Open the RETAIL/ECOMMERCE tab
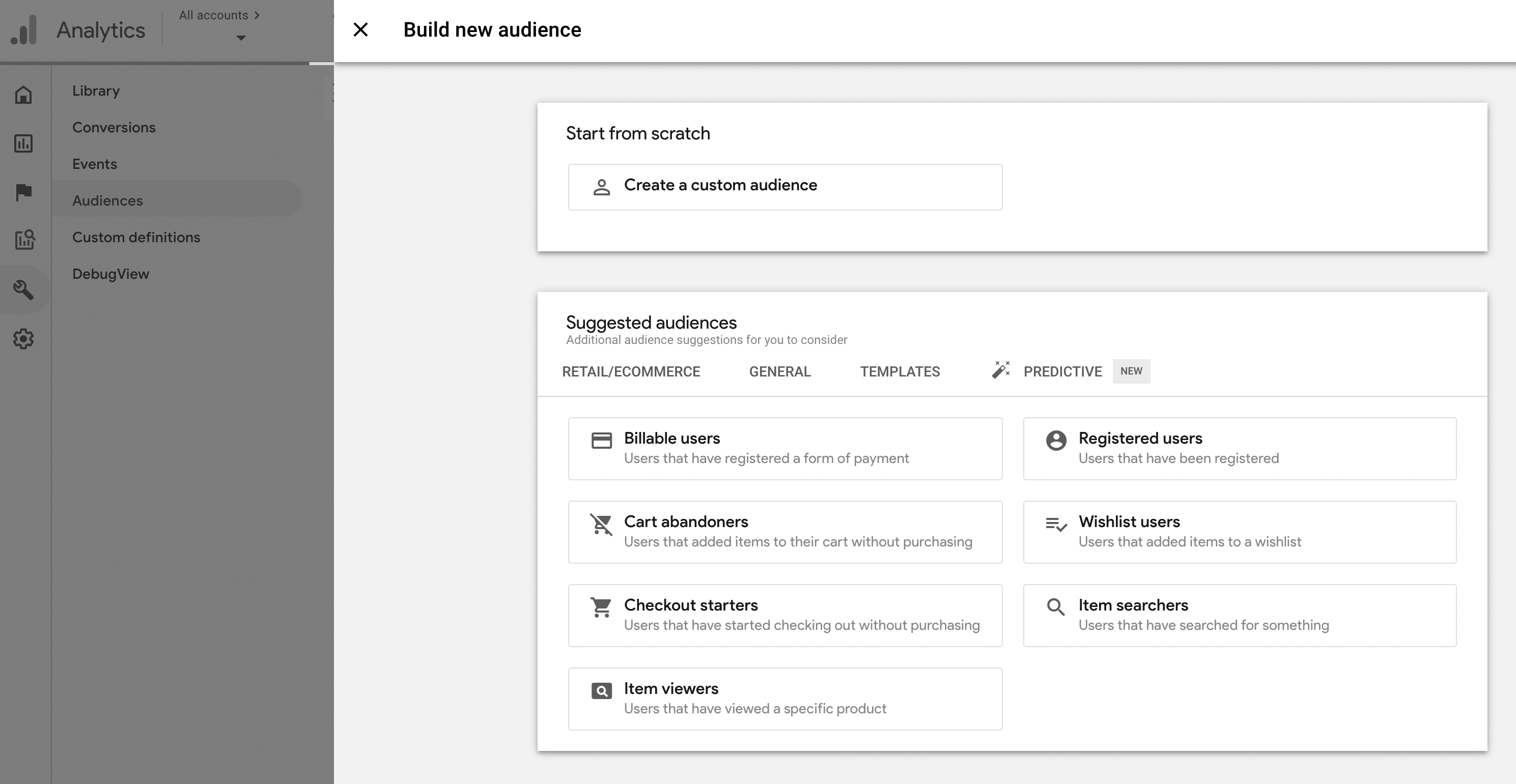Viewport: 1516px width, 784px height. coord(631,372)
